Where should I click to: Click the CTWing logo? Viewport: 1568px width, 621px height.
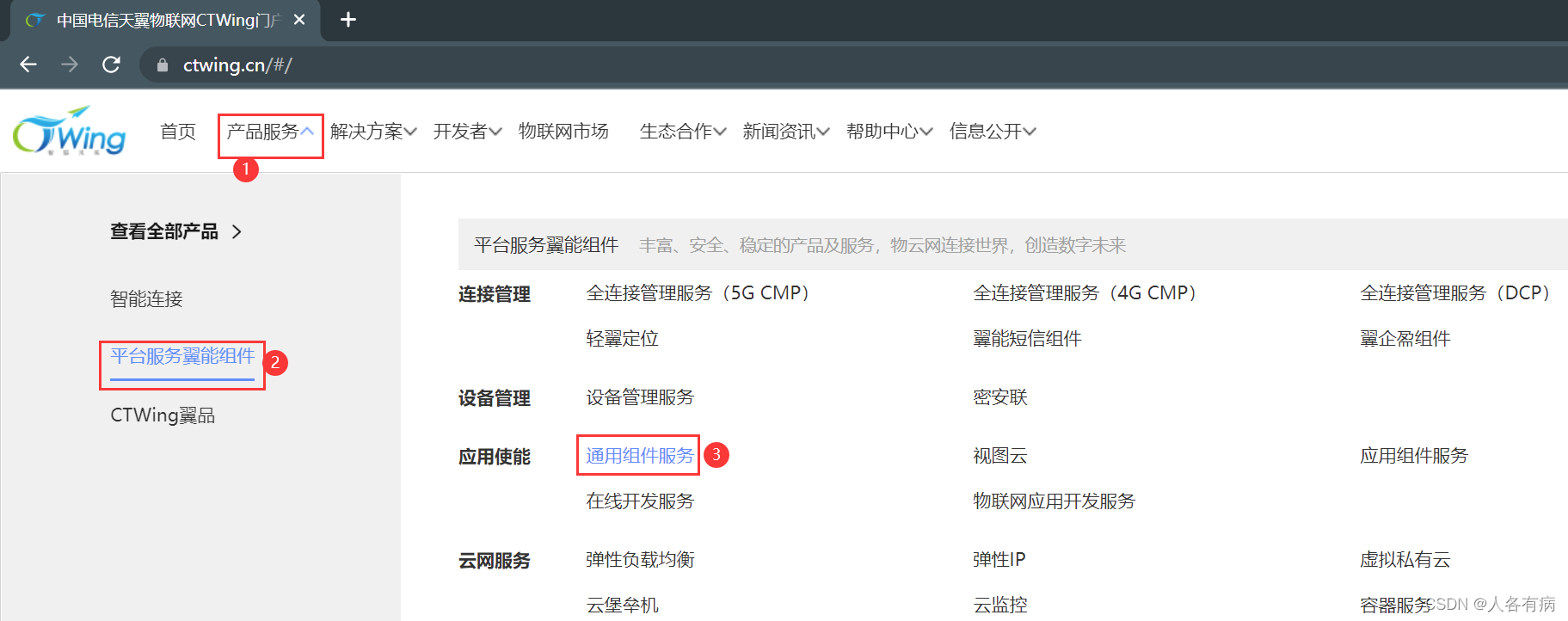tap(70, 131)
